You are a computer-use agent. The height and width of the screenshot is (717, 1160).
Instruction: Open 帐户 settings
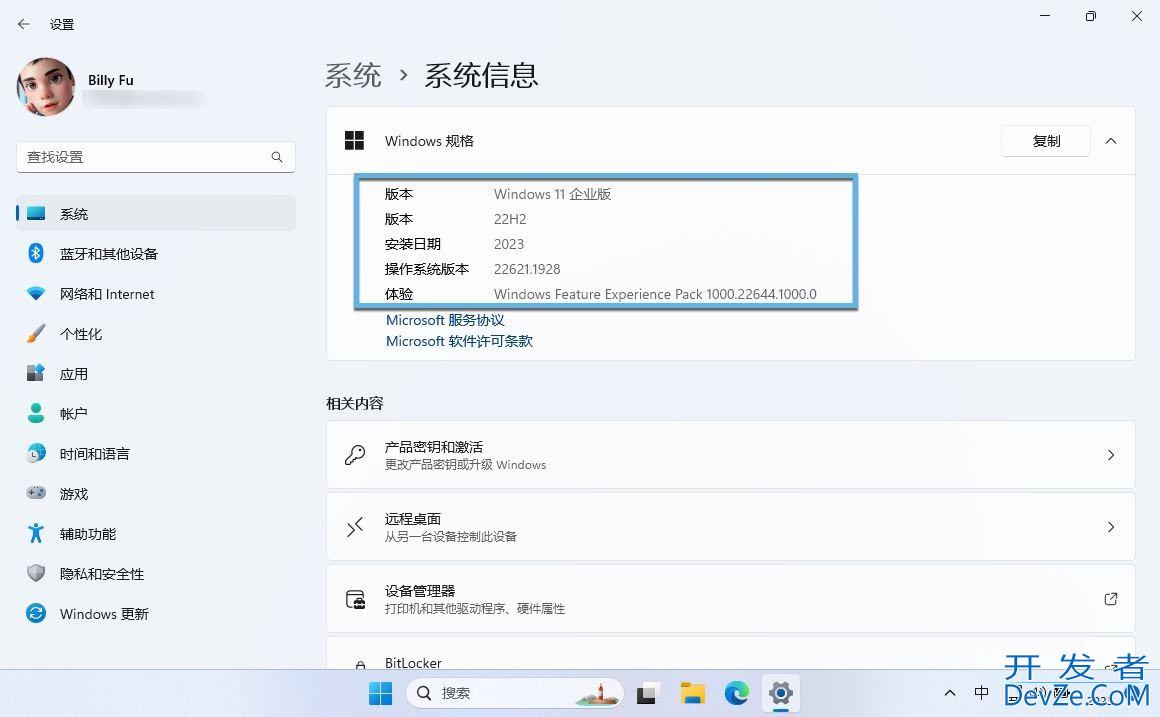[x=155, y=414]
